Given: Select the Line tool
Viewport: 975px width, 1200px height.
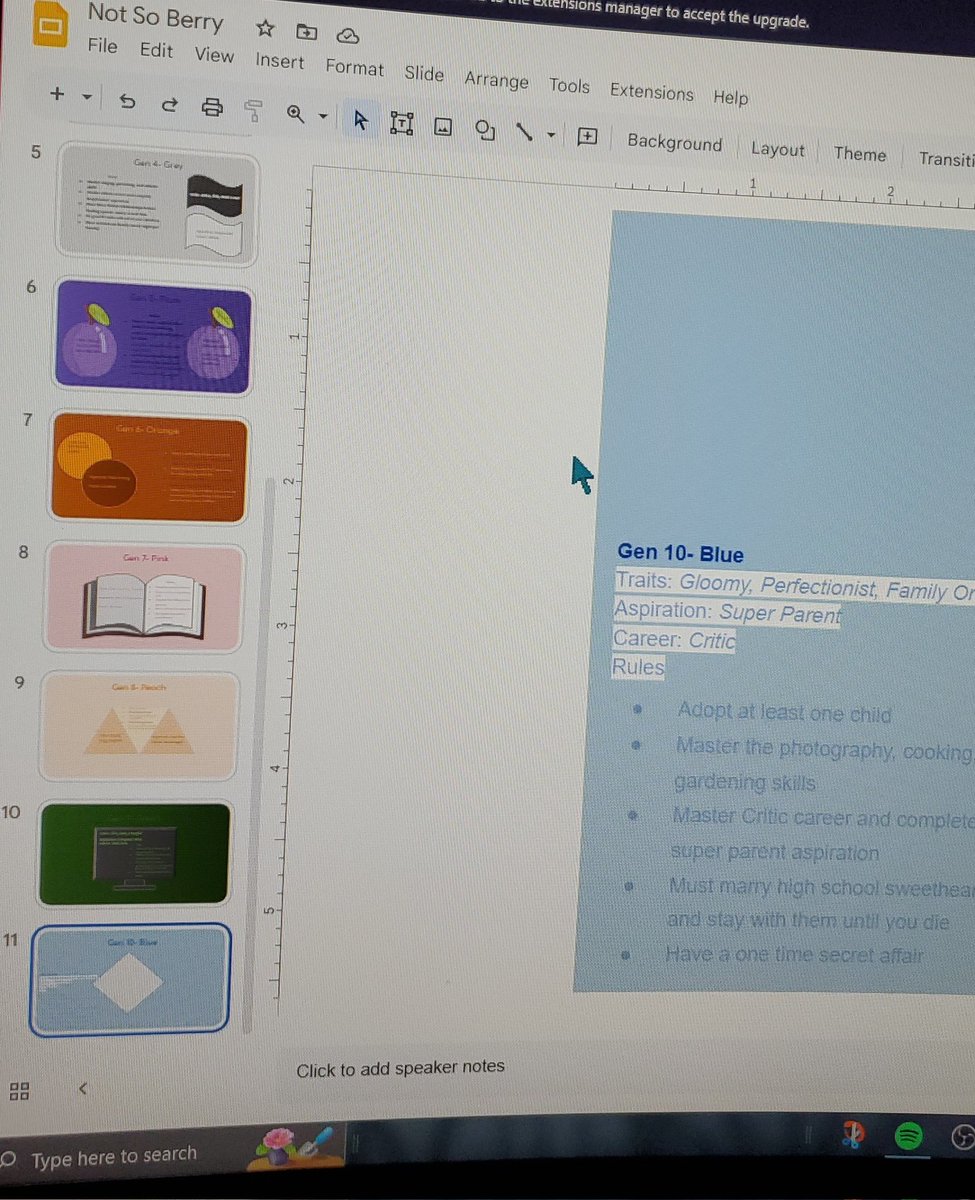Looking at the screenshot, I should pos(523,131).
